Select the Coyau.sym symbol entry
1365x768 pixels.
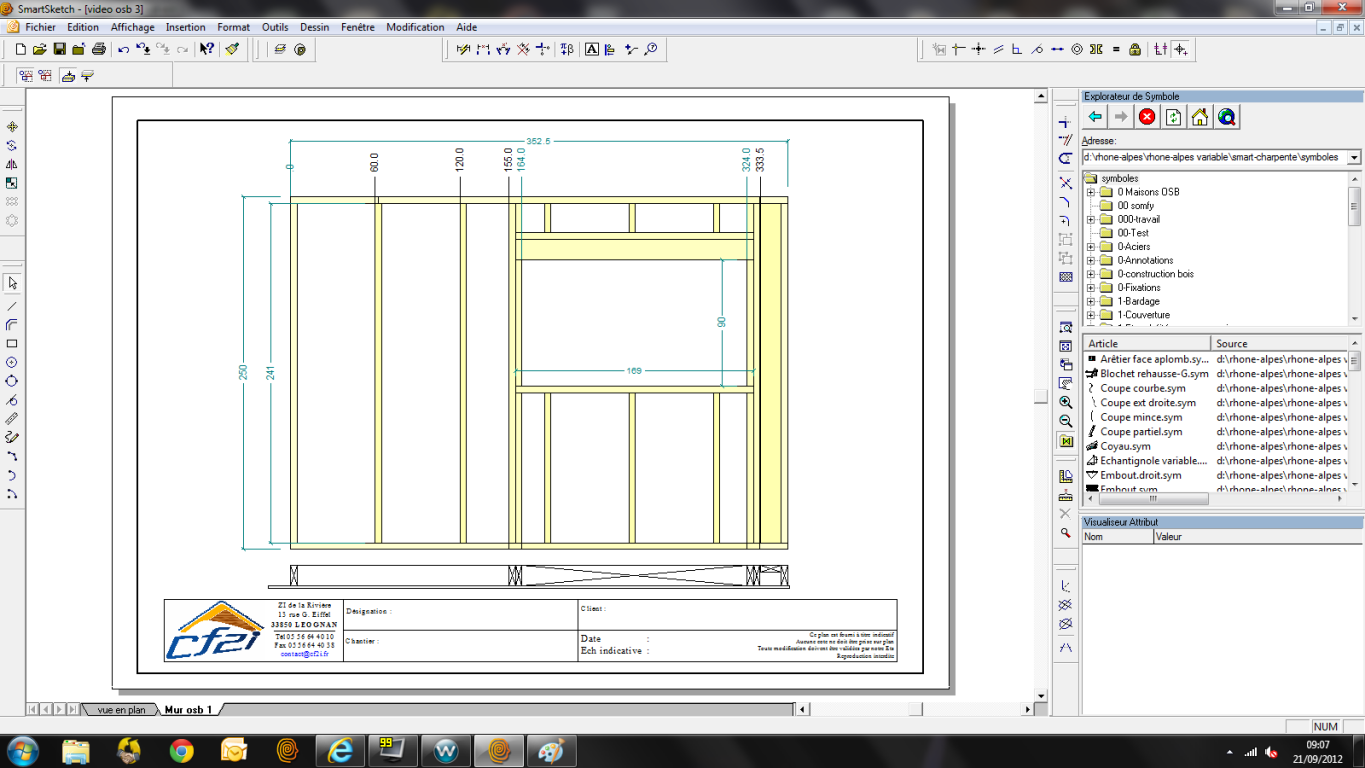[x=1125, y=446]
